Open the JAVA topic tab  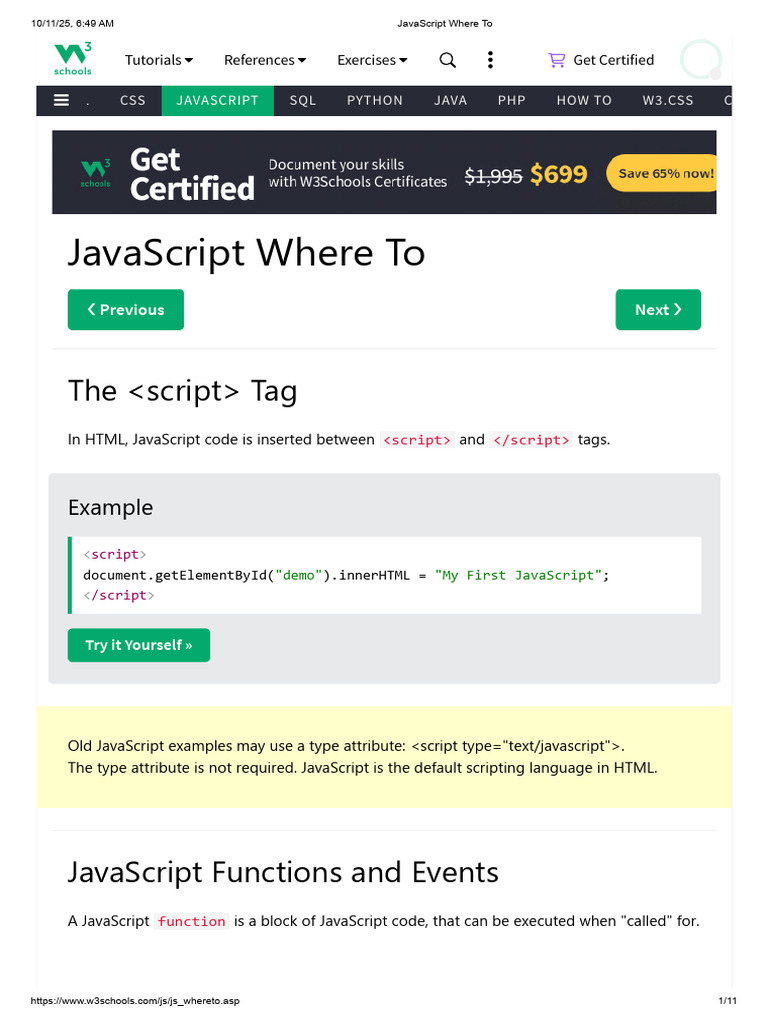pos(451,101)
